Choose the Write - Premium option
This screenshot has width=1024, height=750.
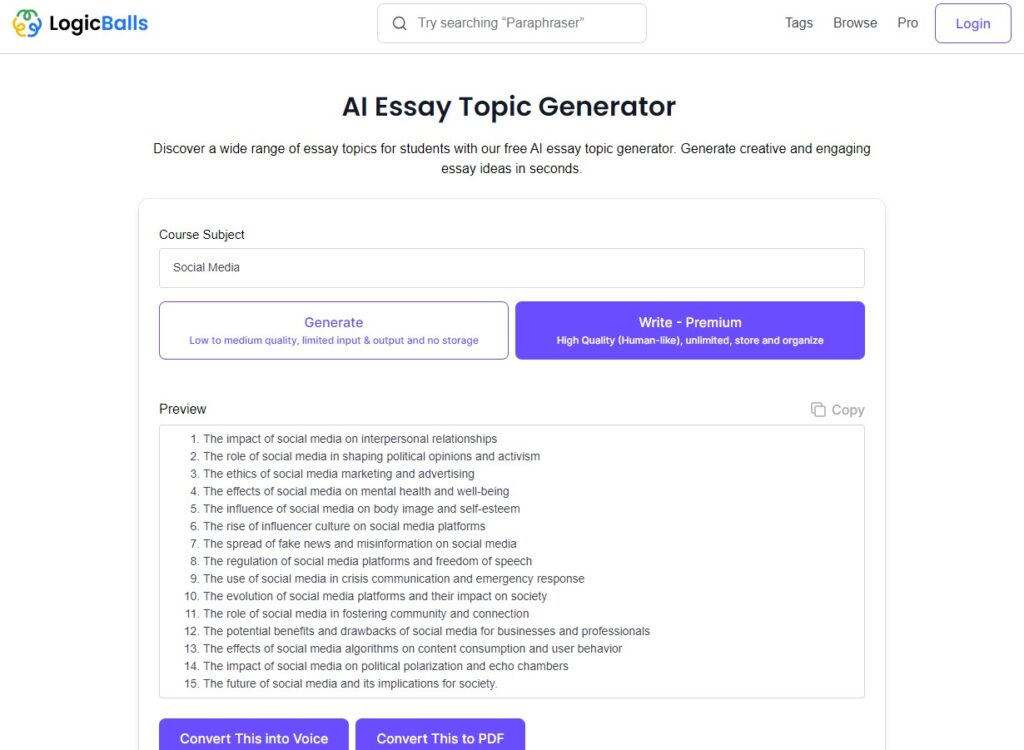point(689,330)
